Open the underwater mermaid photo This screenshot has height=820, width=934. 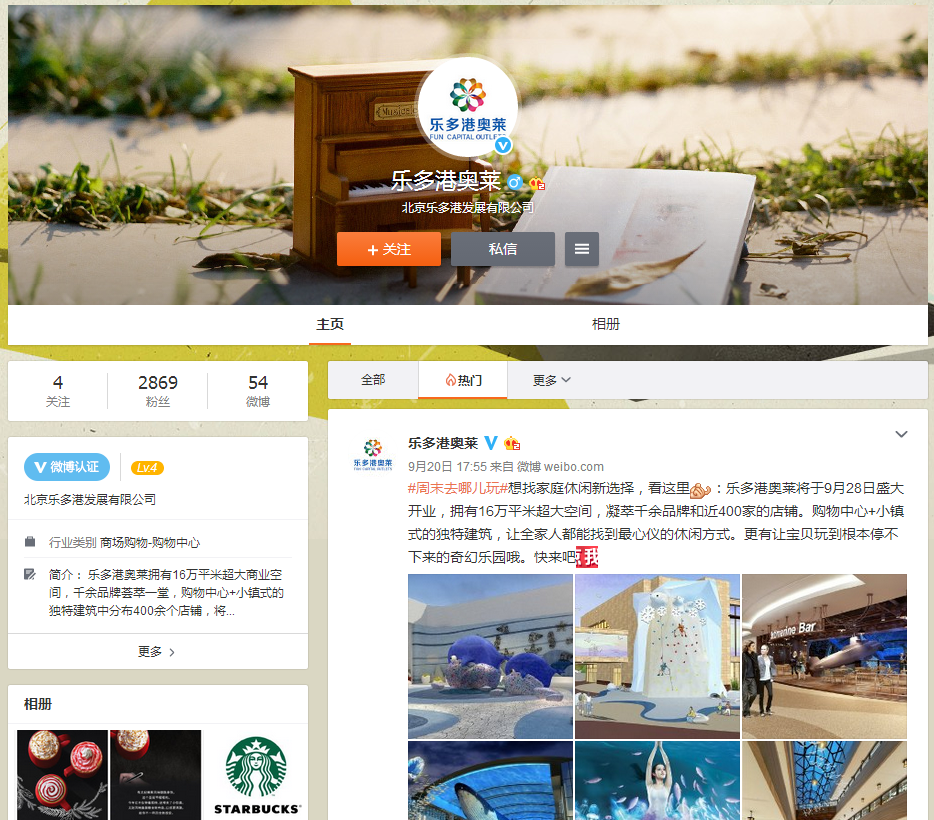[658, 781]
